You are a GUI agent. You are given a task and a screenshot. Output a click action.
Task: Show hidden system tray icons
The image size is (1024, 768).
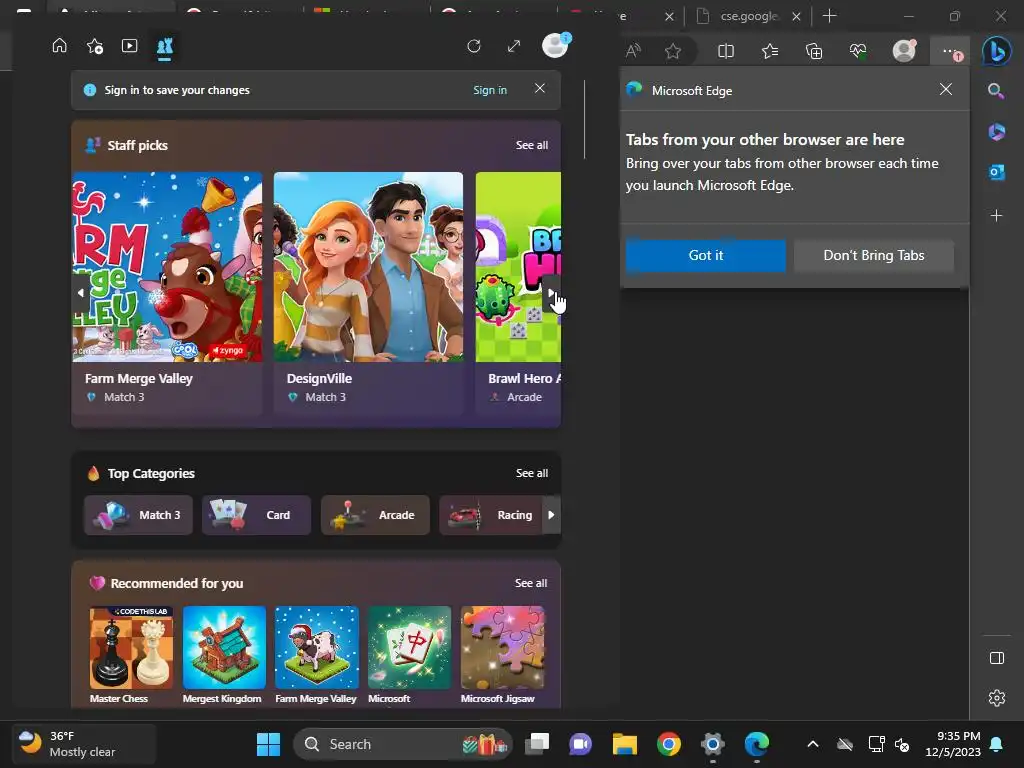click(812, 744)
